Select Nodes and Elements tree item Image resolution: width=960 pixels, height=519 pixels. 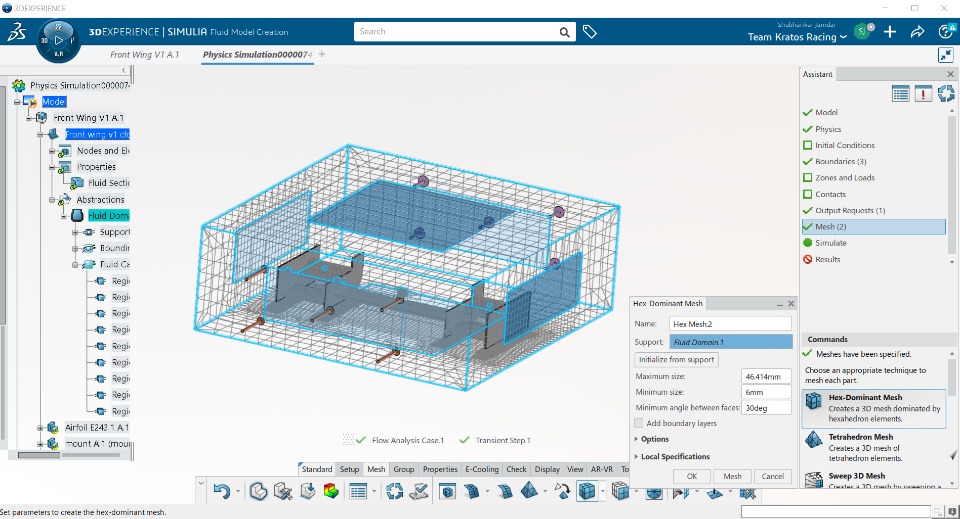click(x=103, y=151)
